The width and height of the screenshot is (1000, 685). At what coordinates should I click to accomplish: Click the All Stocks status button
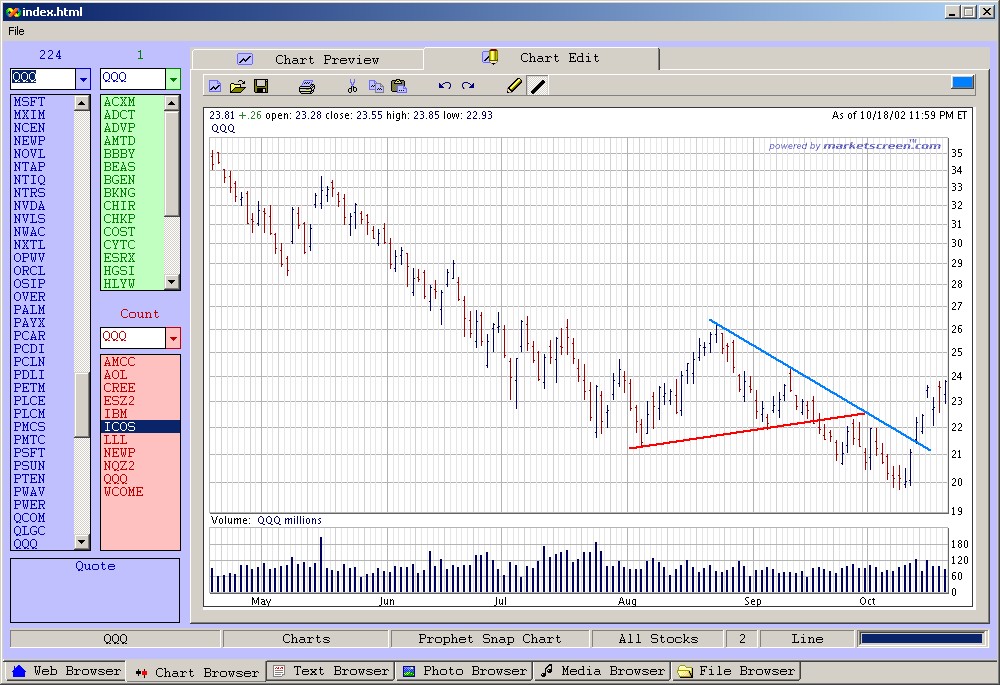[658, 638]
